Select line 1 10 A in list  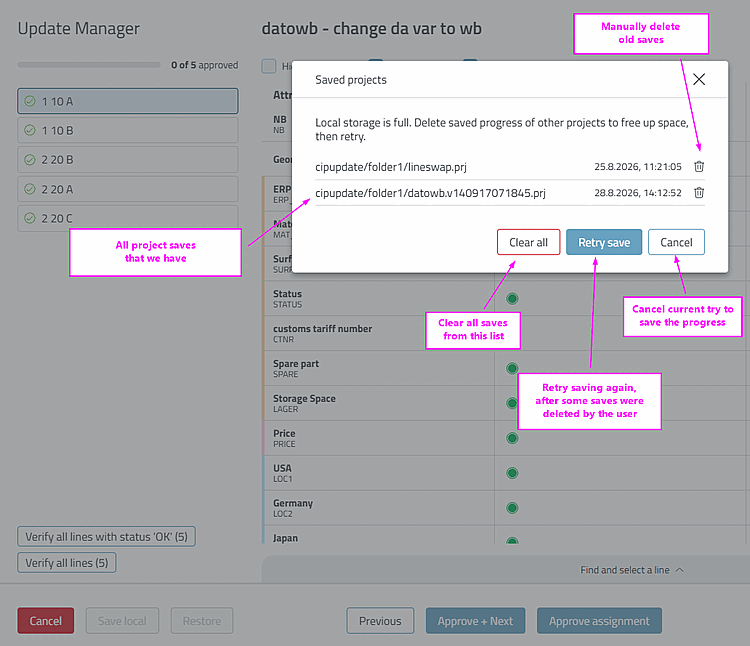point(128,101)
